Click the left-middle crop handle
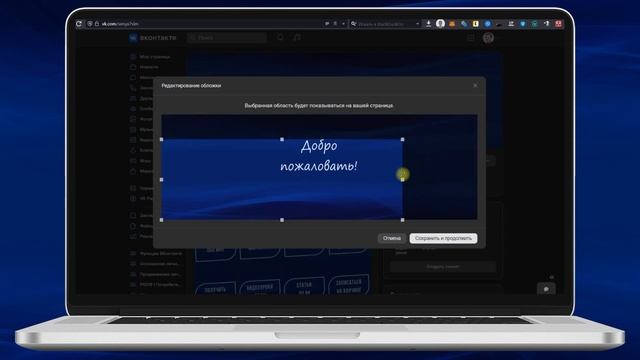 click(x=162, y=180)
